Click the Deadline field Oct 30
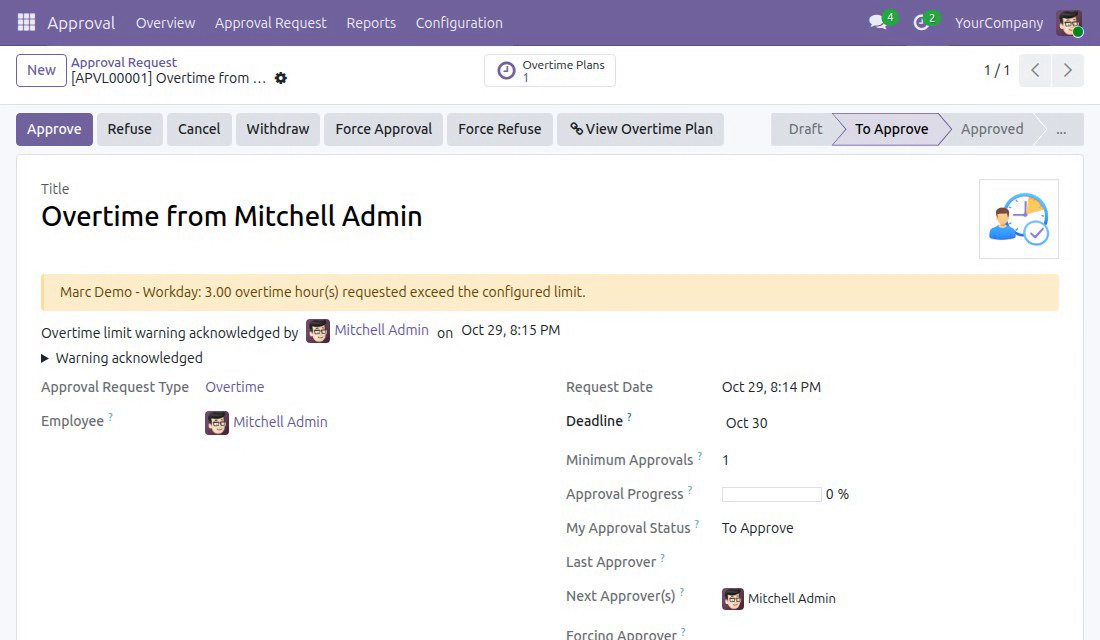This screenshot has width=1100, height=640. 746,422
